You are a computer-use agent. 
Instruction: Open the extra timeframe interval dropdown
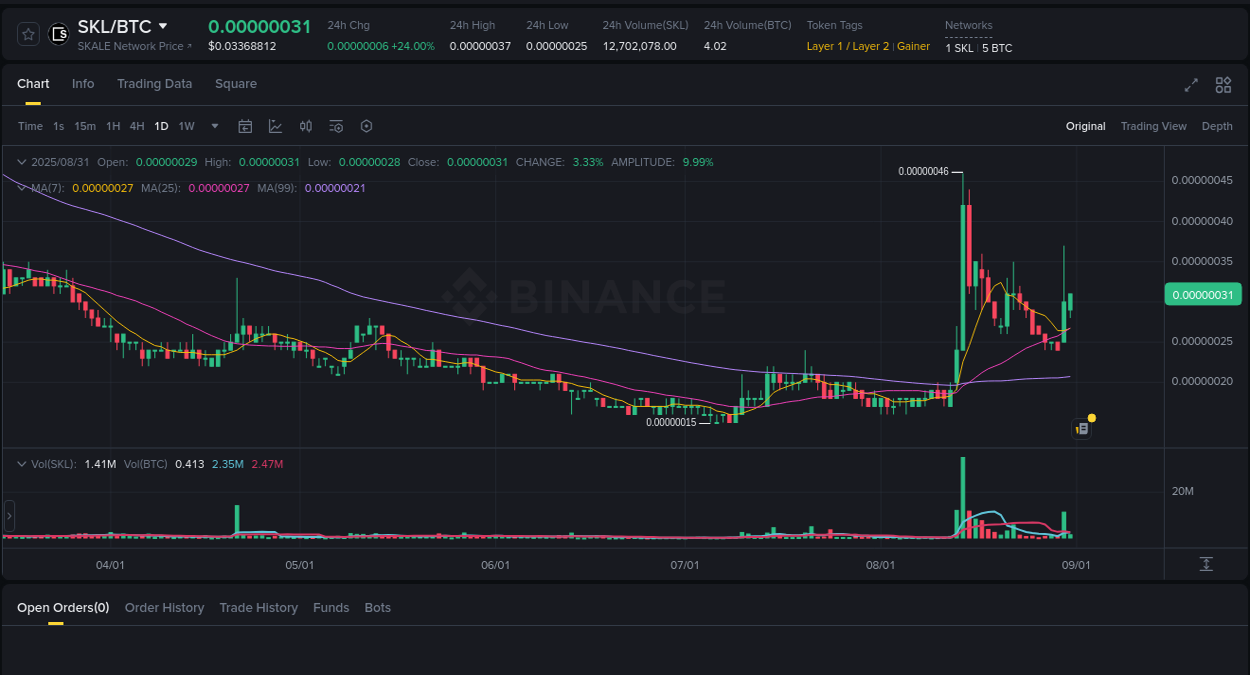(x=214, y=126)
